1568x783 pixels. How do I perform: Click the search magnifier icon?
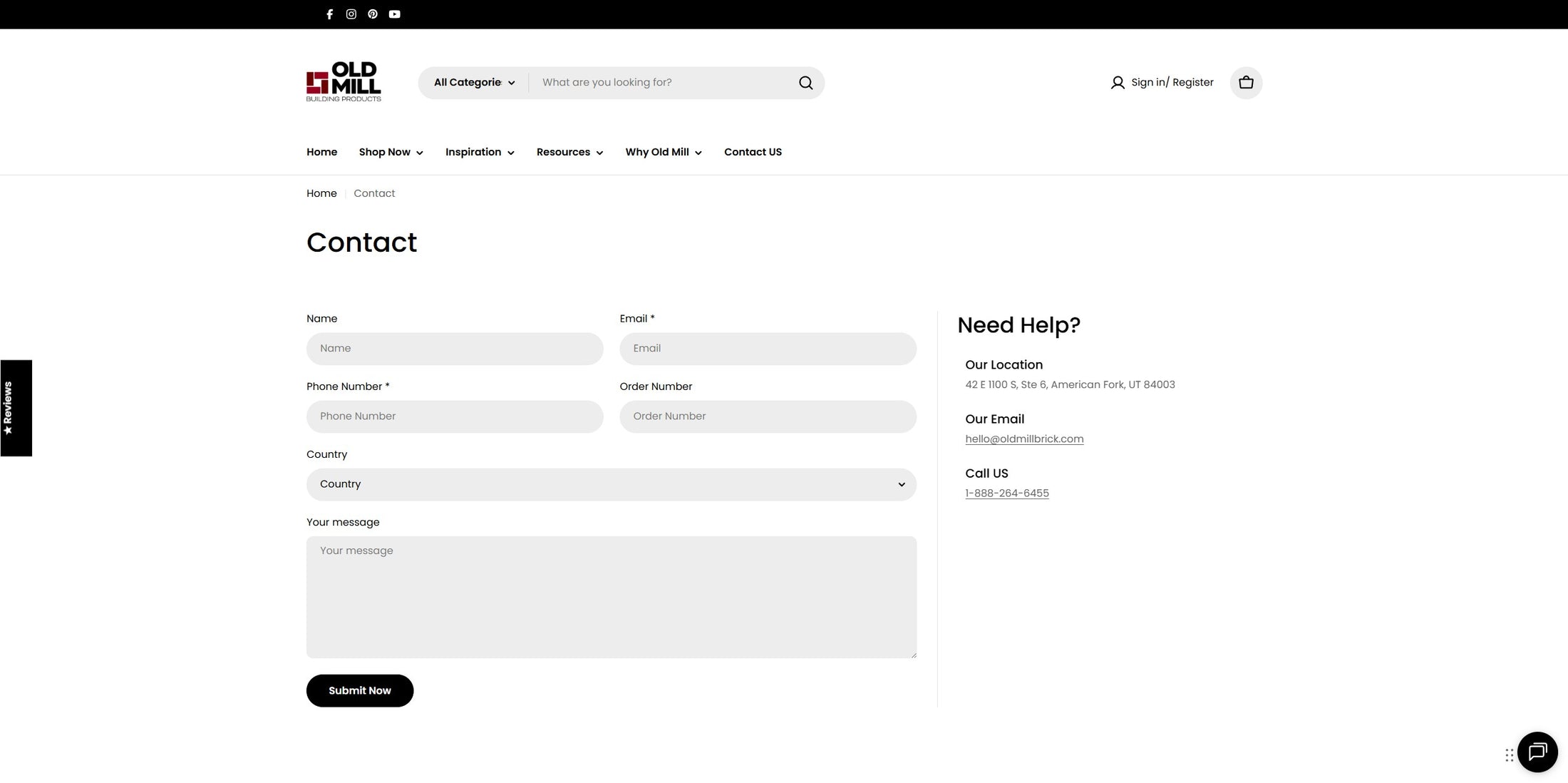tap(805, 83)
